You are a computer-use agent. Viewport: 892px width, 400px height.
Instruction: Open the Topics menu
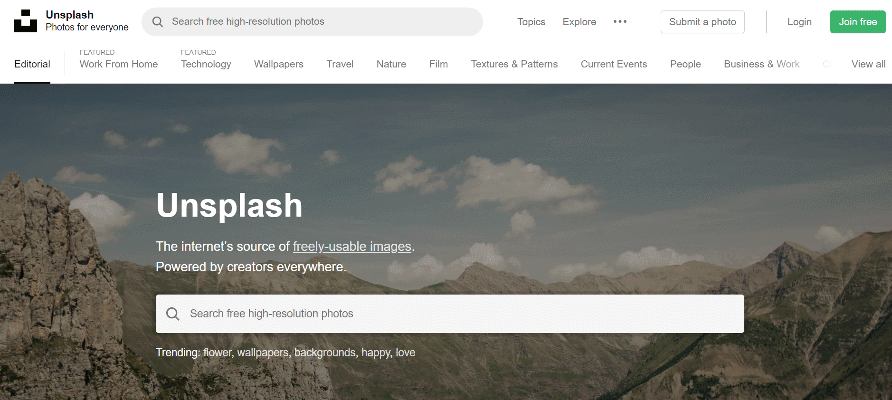[531, 22]
